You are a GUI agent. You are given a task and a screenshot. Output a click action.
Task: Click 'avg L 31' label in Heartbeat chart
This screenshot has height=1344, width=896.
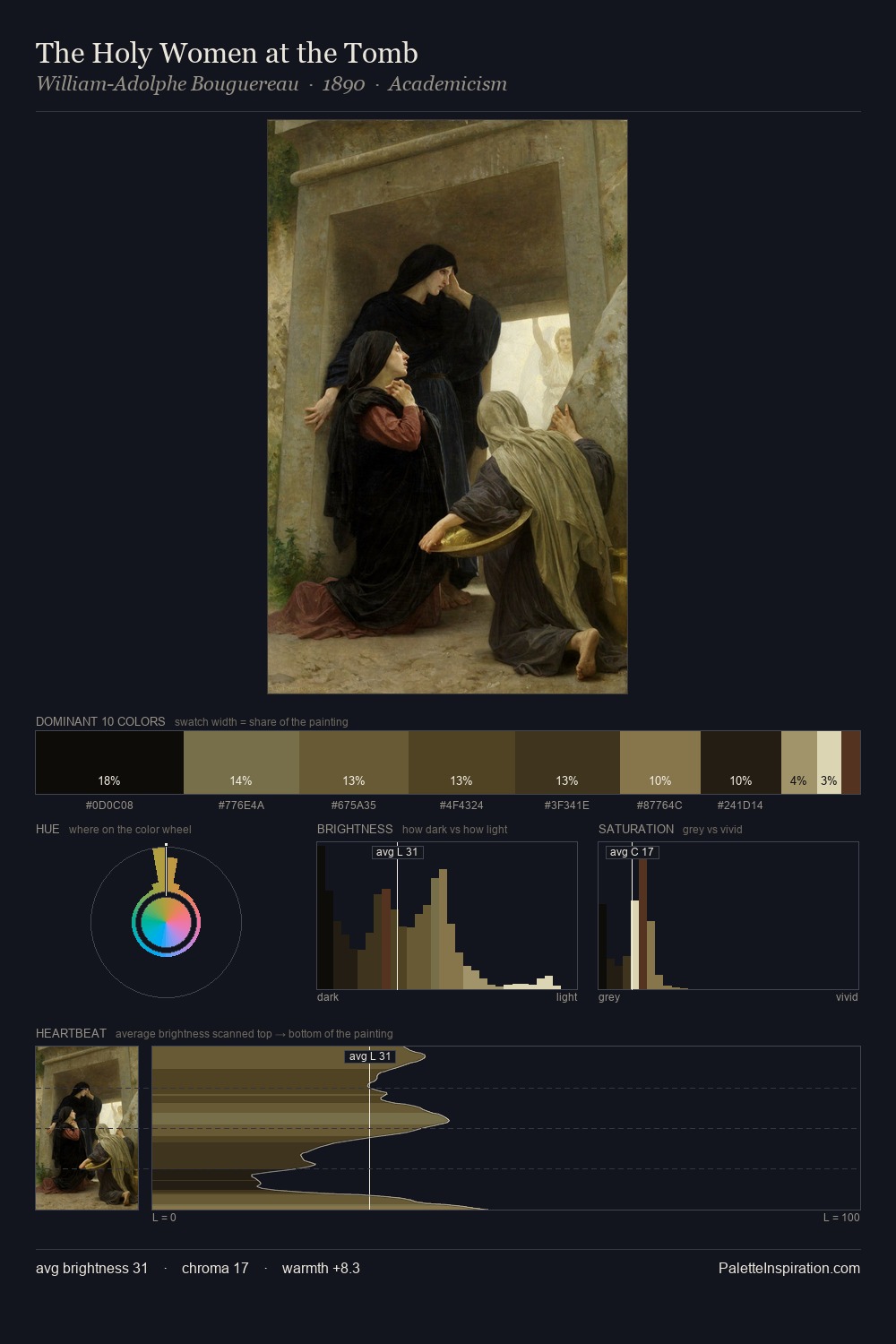(x=370, y=1056)
